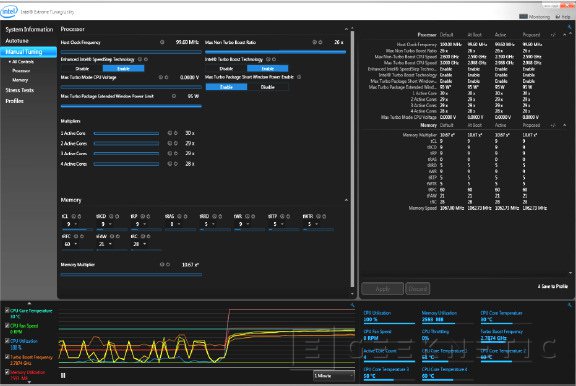Open Profiles in the sidebar
The height and width of the screenshot is (386, 576).
click(14, 101)
